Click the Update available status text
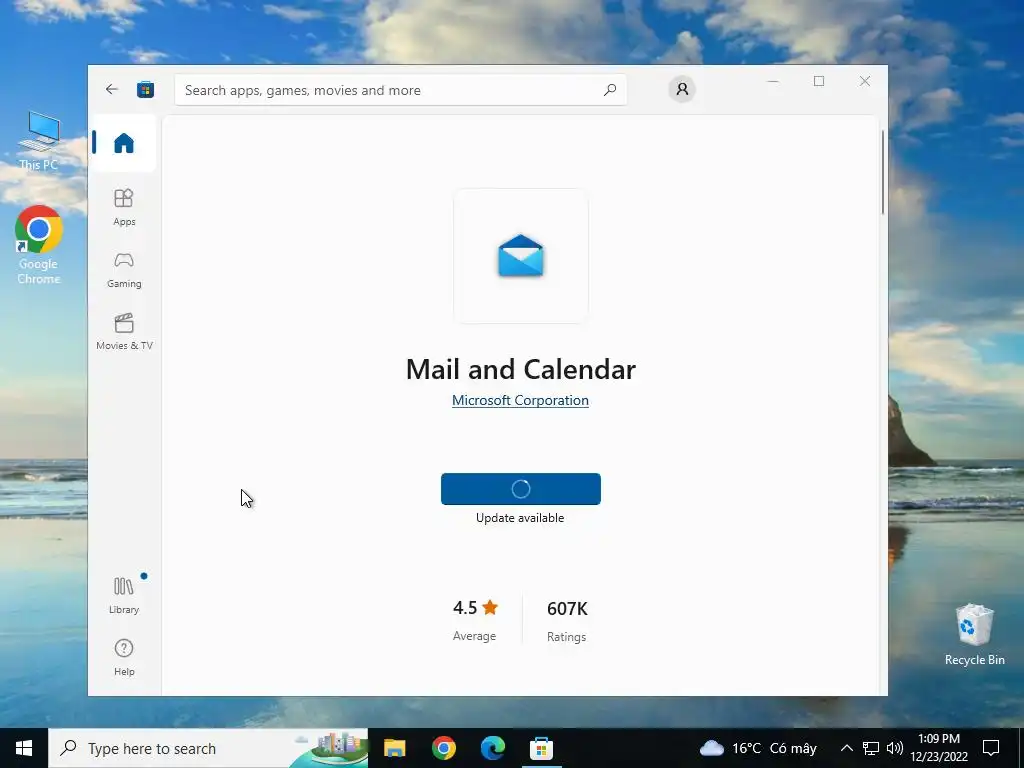The image size is (1024, 768). 520,518
